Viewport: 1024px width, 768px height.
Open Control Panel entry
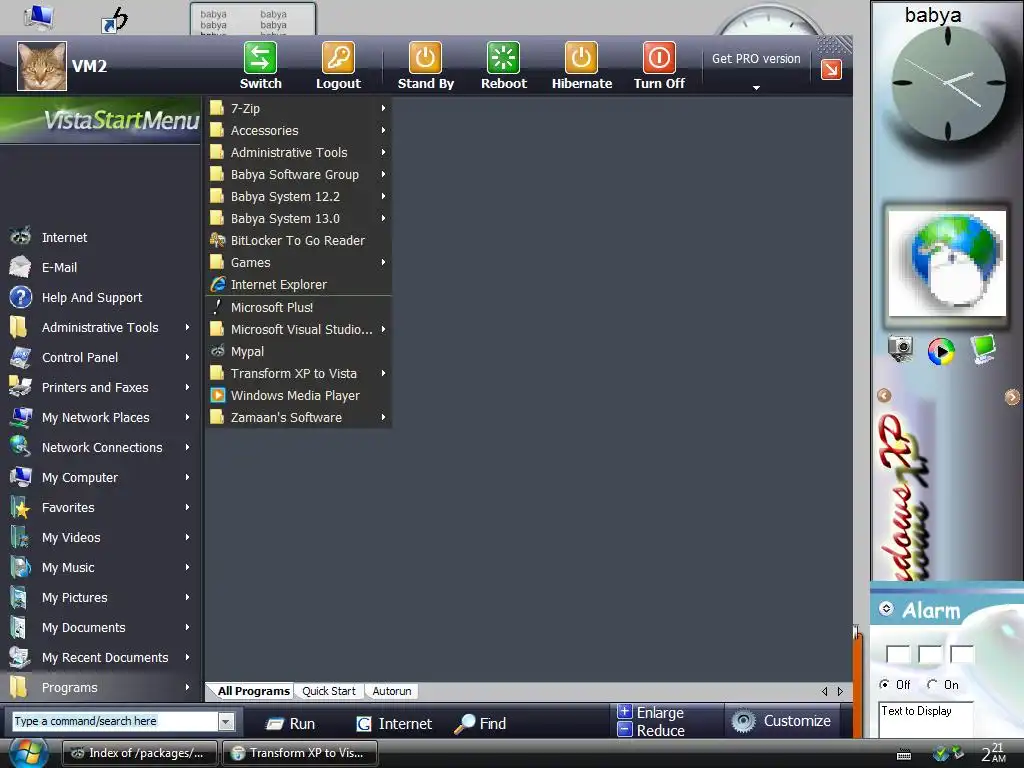click(x=80, y=357)
